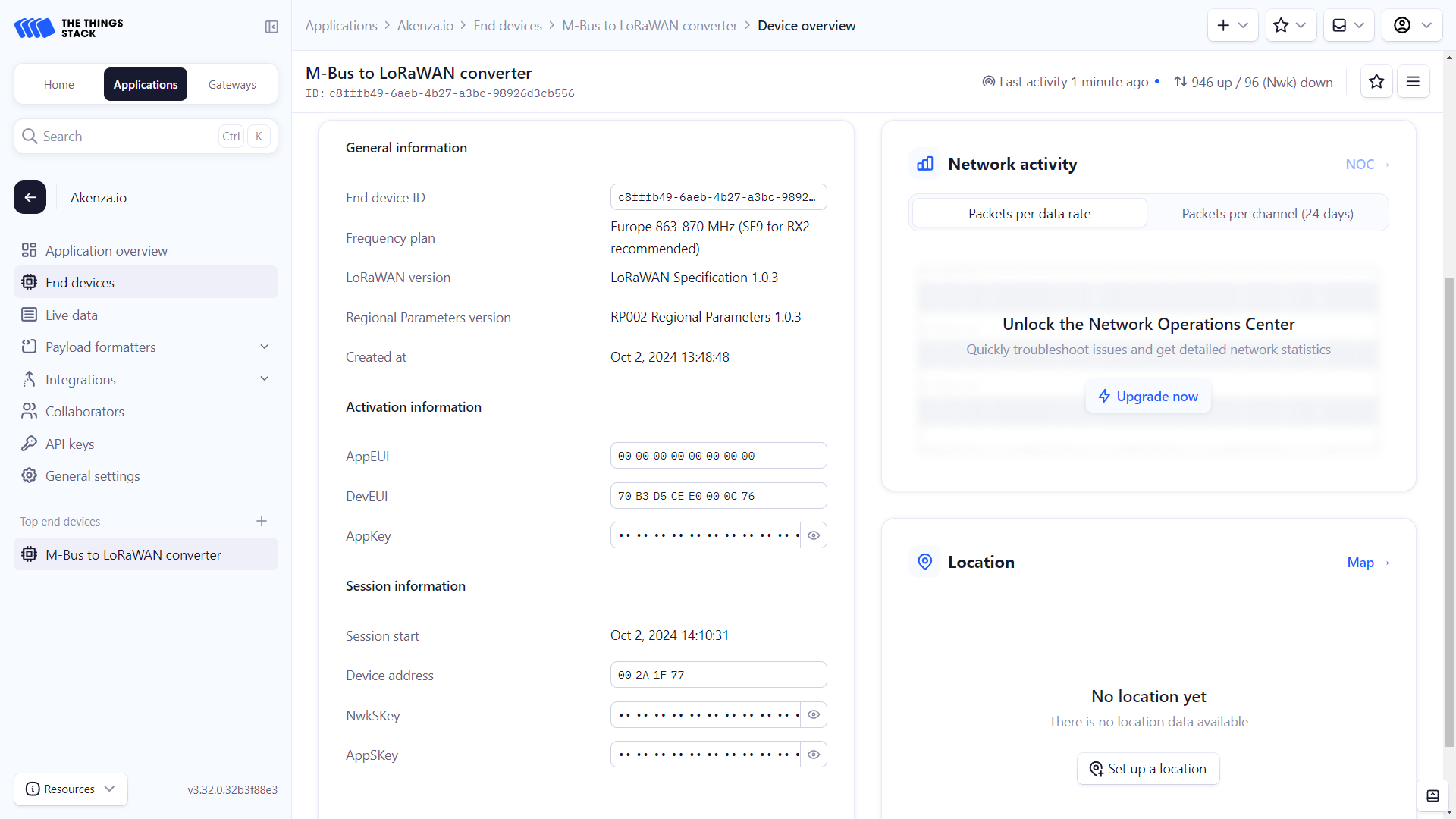
Task: Expand Payload formatters submenu
Action: pyautogui.click(x=265, y=347)
